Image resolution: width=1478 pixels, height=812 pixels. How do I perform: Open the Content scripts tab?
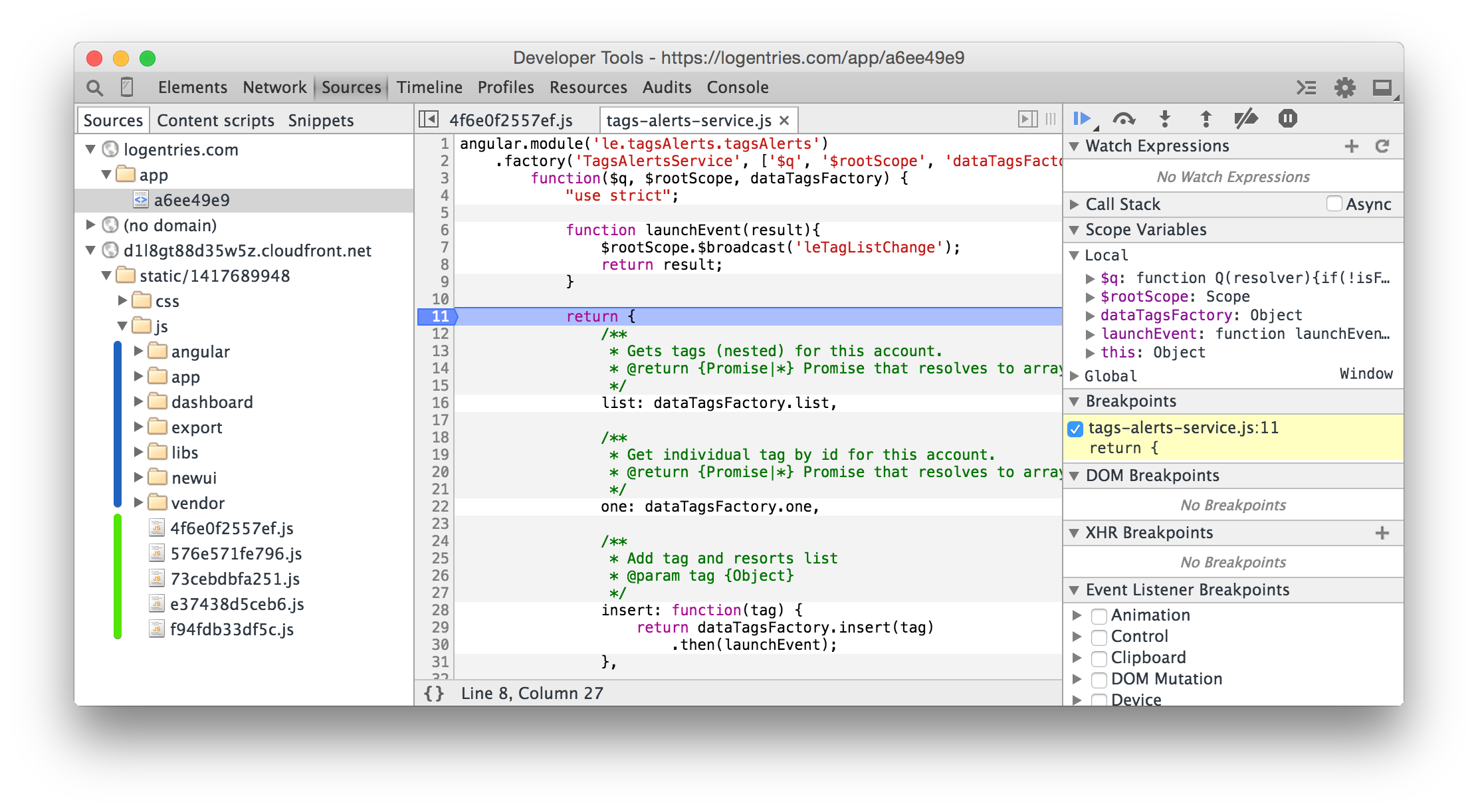point(215,120)
